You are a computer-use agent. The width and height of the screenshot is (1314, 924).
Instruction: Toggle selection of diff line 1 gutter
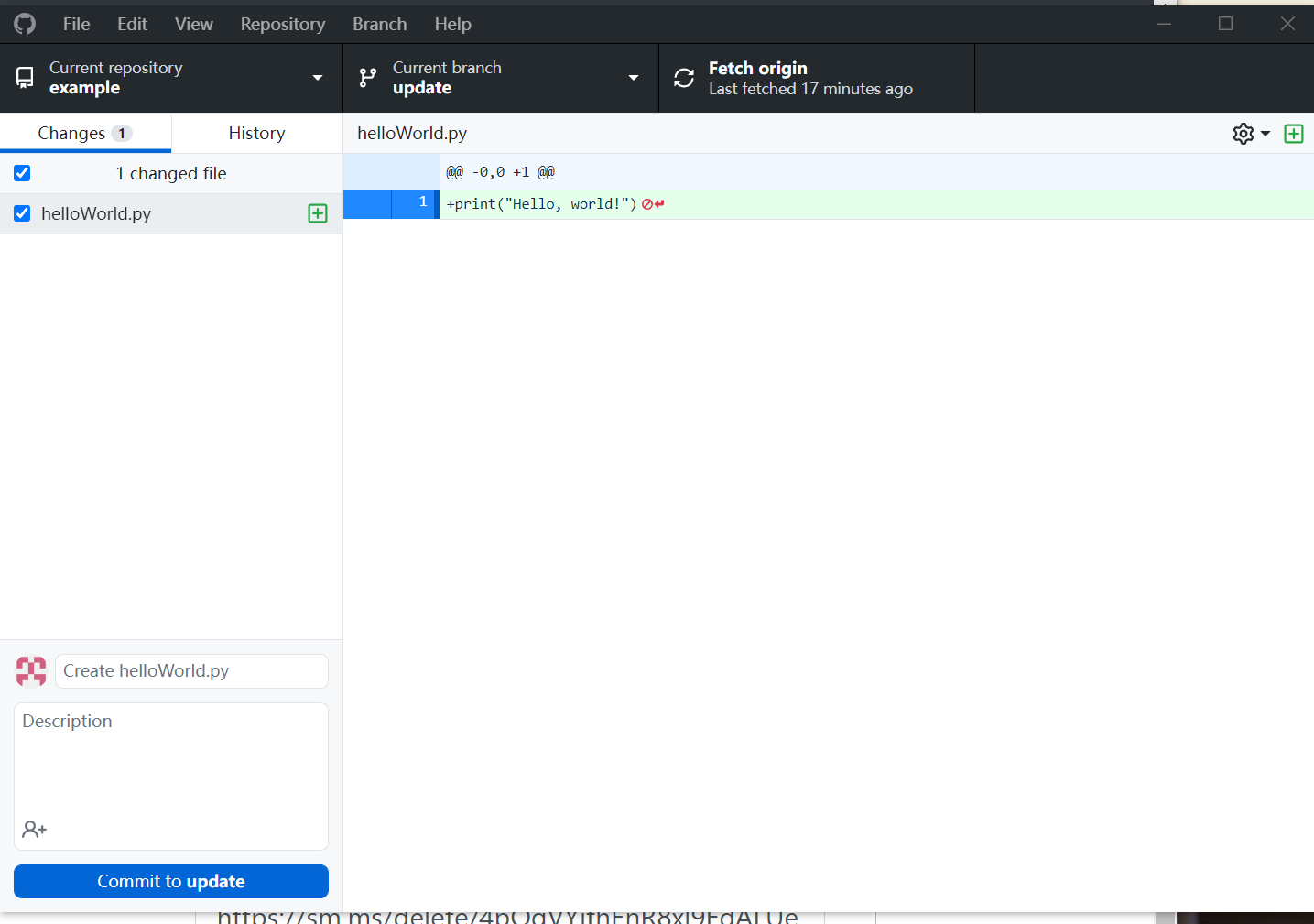pos(391,204)
